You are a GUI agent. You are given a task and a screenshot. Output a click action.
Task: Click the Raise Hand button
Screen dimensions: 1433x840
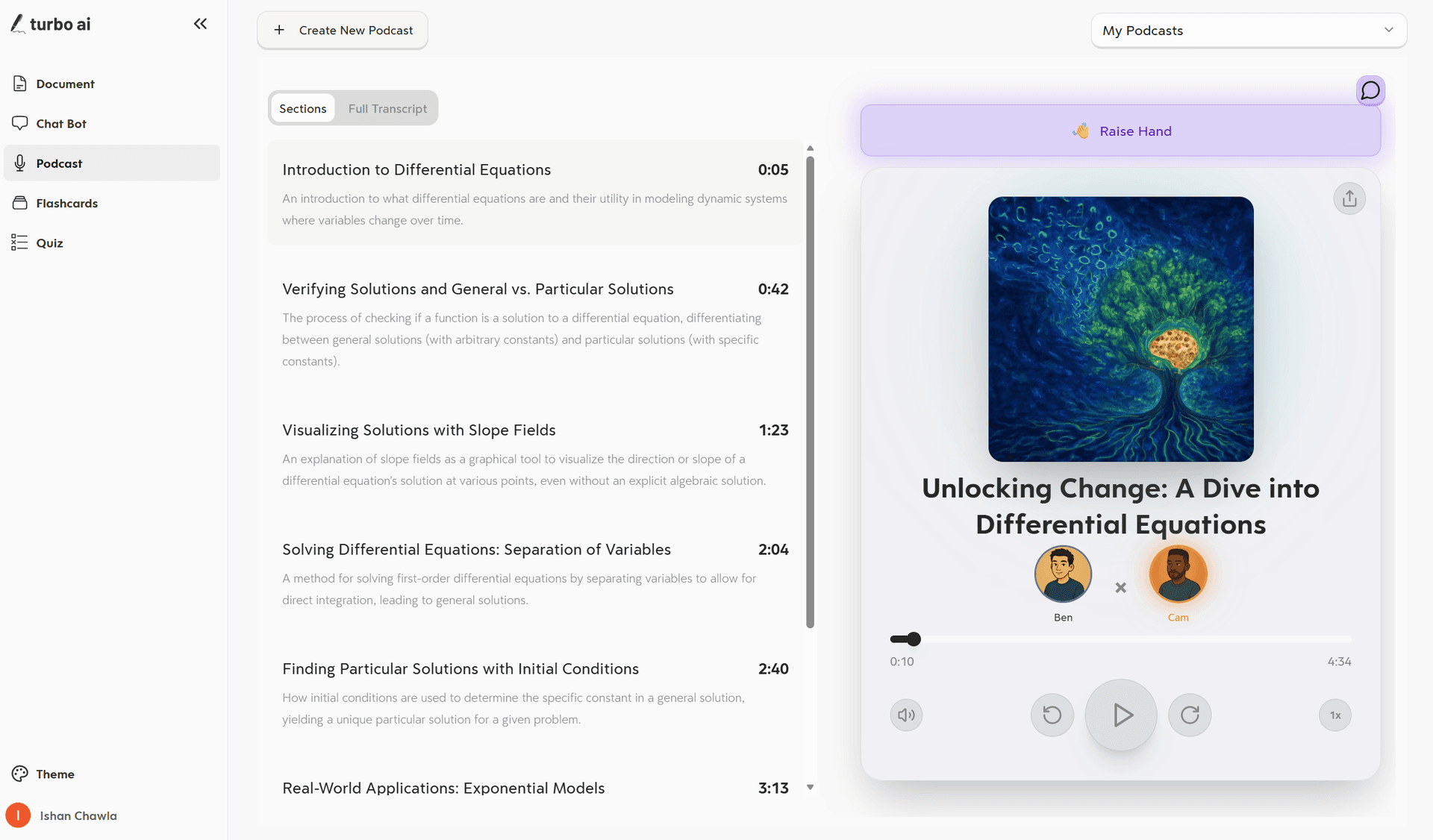(1120, 131)
